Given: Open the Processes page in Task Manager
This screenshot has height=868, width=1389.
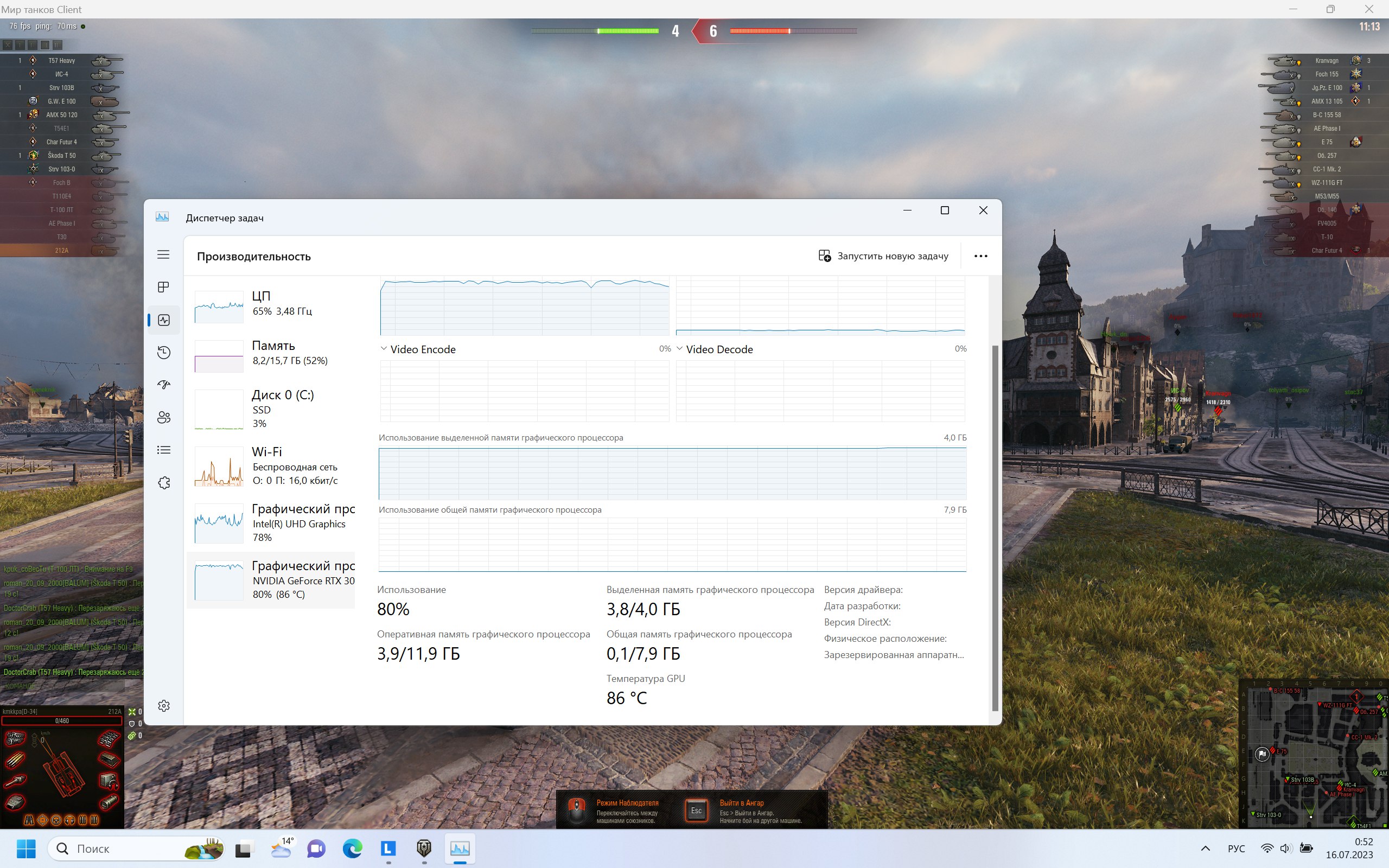Looking at the screenshot, I should [x=163, y=287].
